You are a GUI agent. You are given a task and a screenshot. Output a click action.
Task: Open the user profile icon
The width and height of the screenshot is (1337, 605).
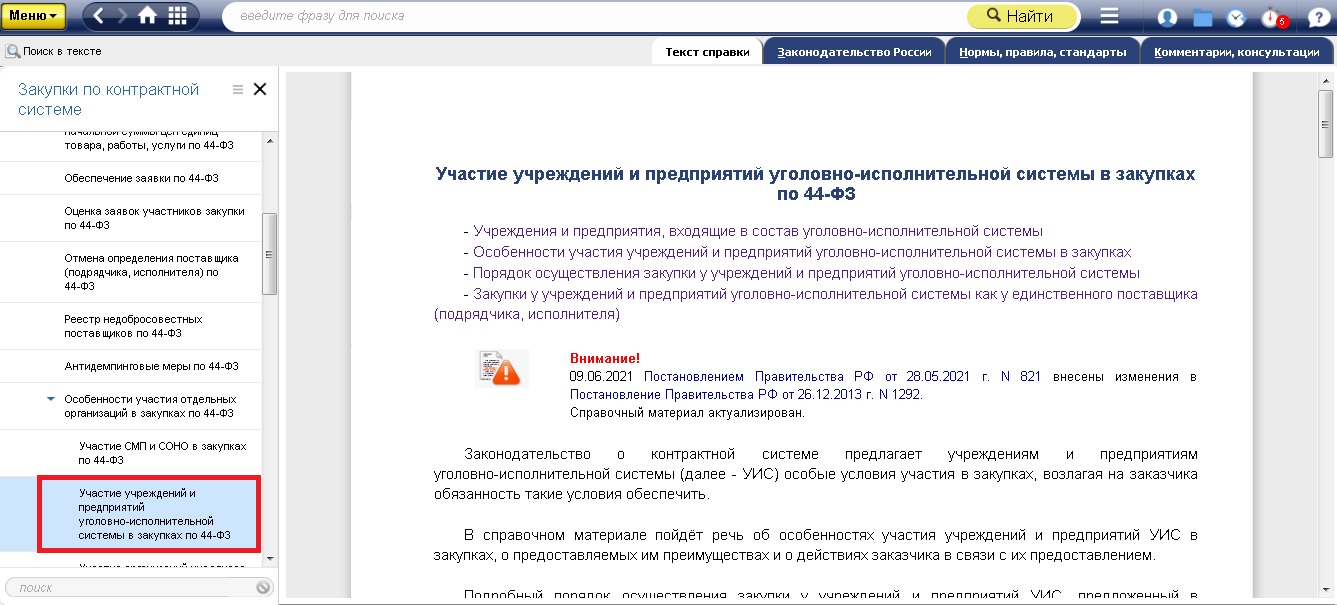coord(1167,17)
